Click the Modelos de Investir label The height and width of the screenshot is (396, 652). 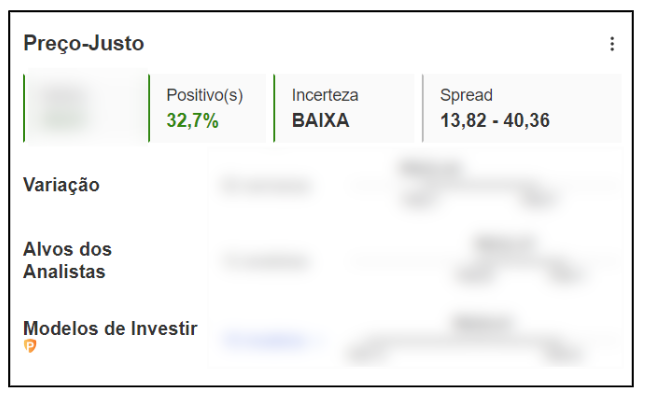point(110,328)
